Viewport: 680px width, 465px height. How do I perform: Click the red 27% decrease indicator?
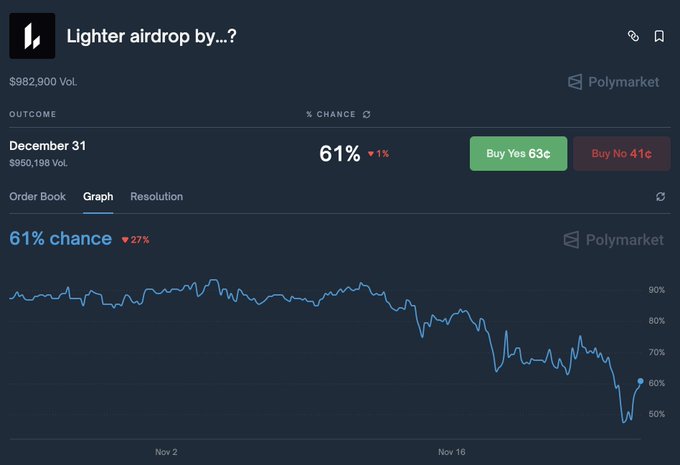[135, 240]
